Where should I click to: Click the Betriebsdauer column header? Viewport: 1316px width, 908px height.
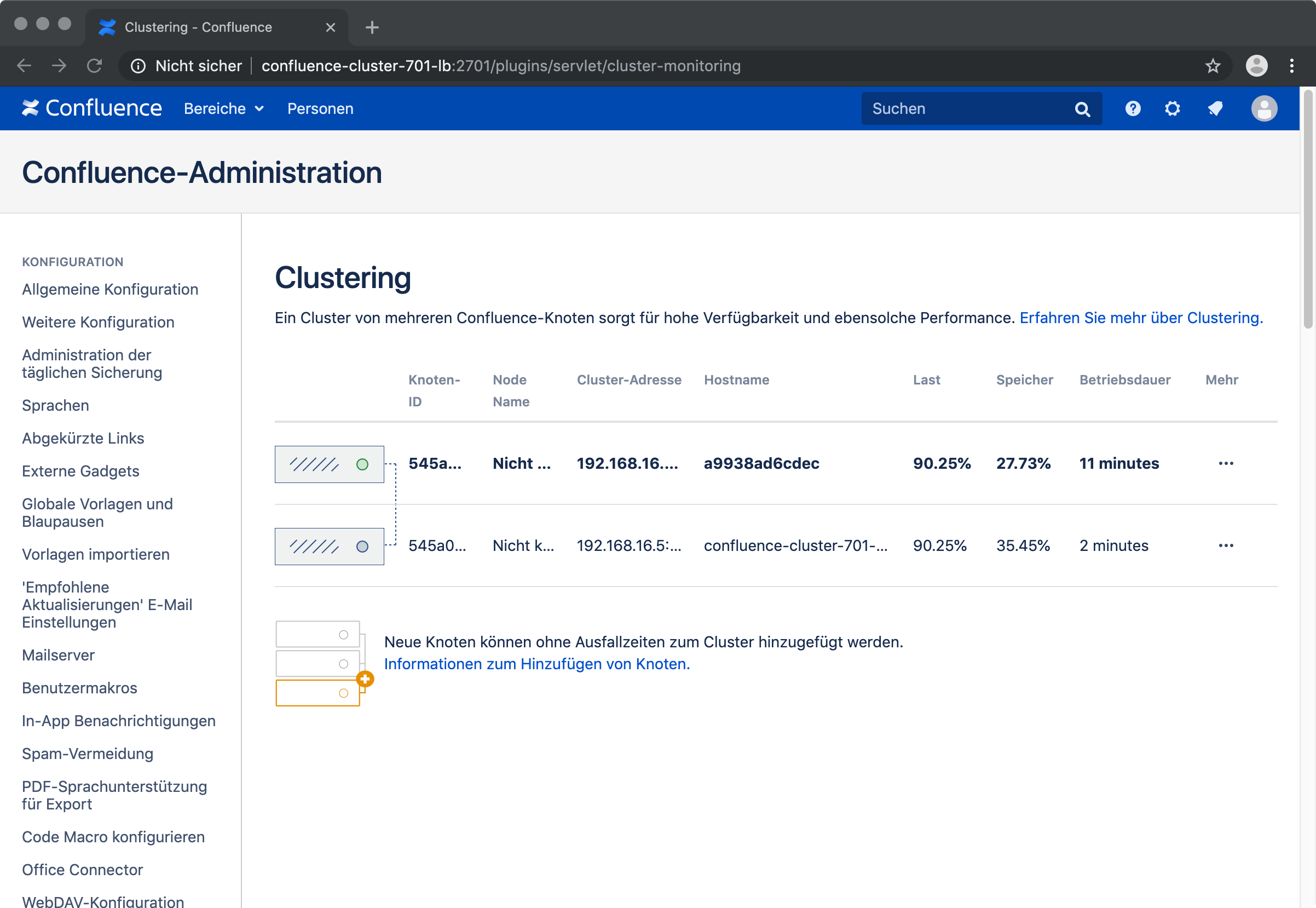(x=1125, y=380)
